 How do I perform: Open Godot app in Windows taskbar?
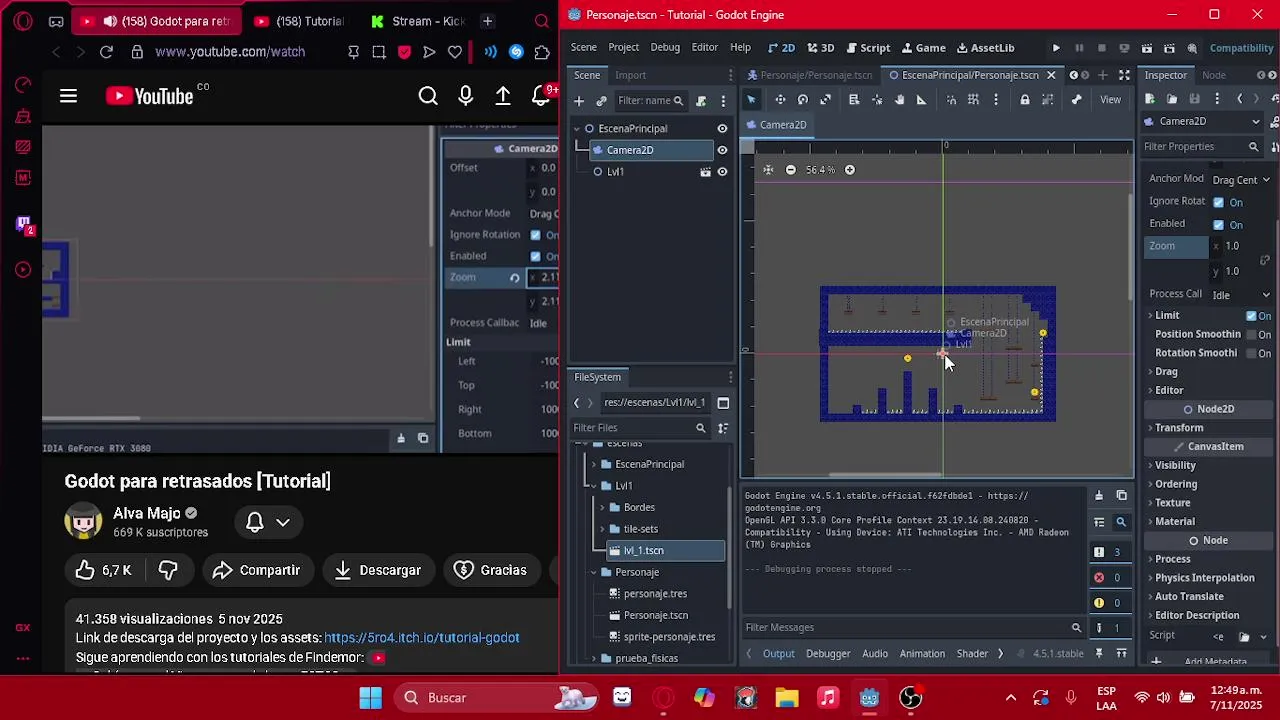[869, 698]
